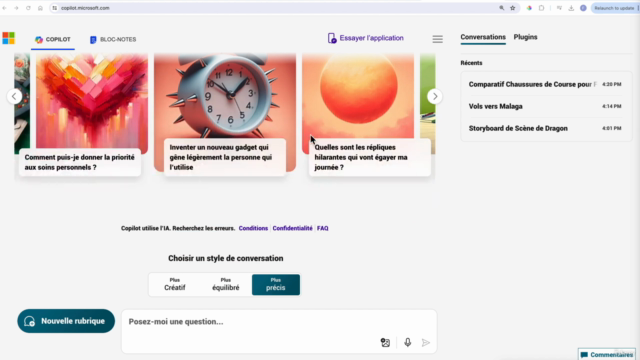
Task: Bookmark this page with the star icon
Action: pyautogui.click(x=513, y=8)
